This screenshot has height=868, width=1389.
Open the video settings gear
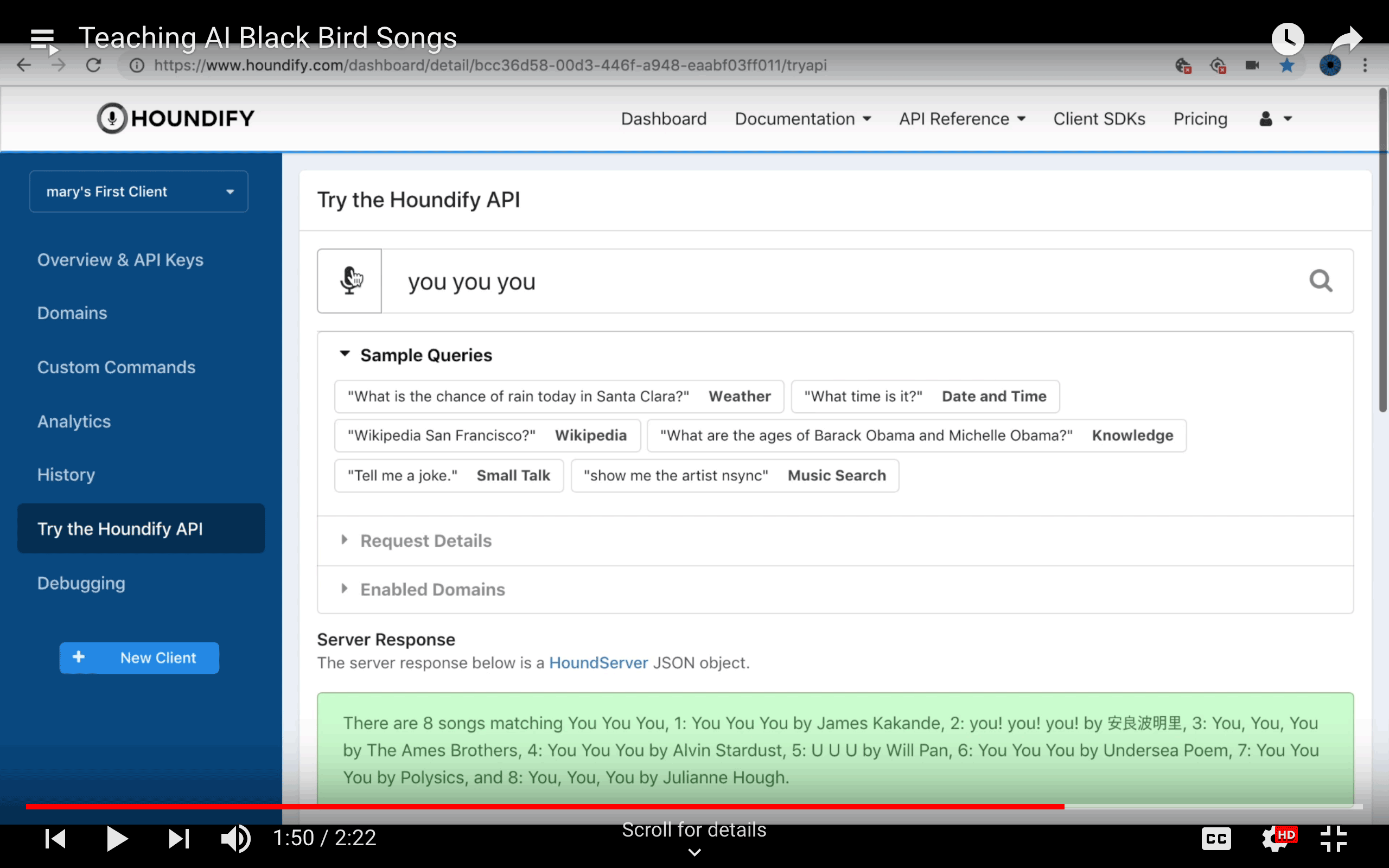click(1279, 839)
